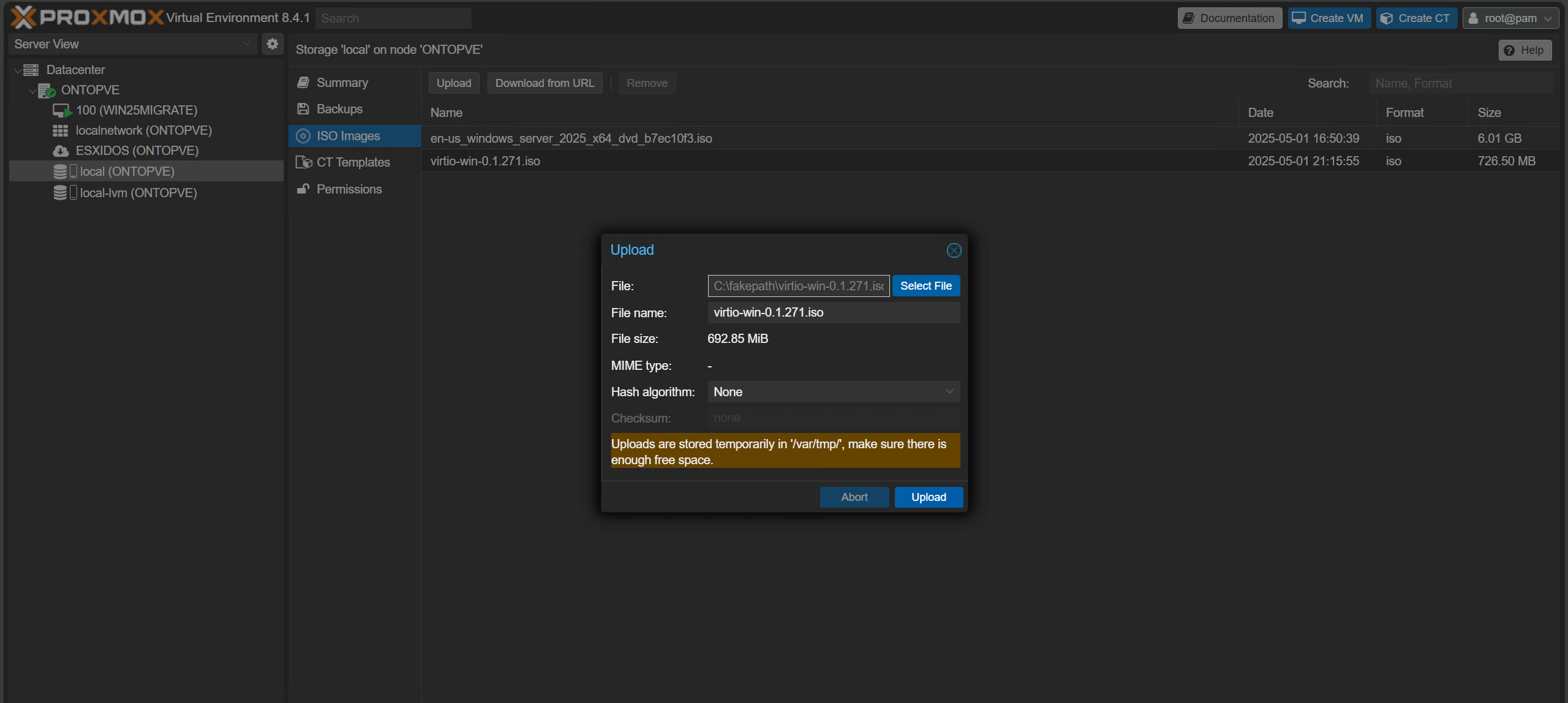
Task: Select ESXIDOS (ONTOPVE) tree item
Action: pyautogui.click(x=137, y=151)
